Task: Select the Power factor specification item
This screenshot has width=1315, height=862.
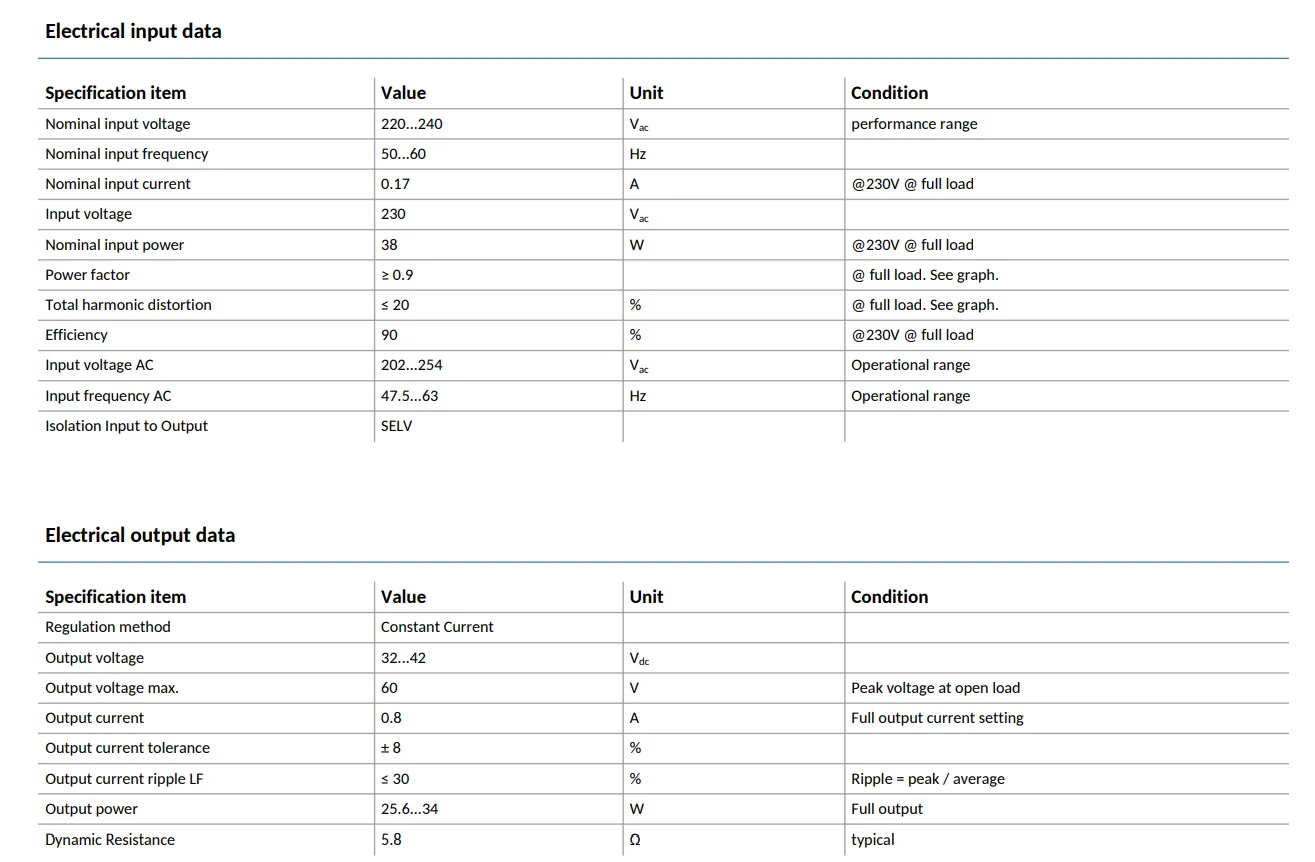Action: tap(87, 274)
